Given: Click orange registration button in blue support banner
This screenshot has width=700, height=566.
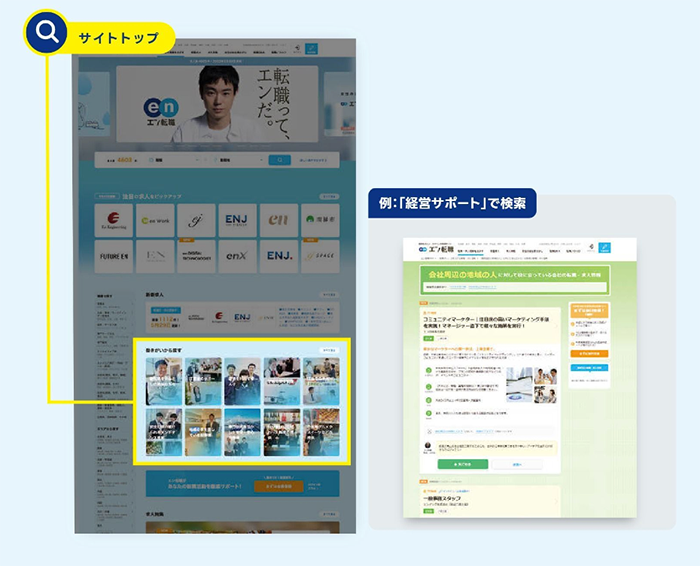Looking at the screenshot, I should 279,486.
